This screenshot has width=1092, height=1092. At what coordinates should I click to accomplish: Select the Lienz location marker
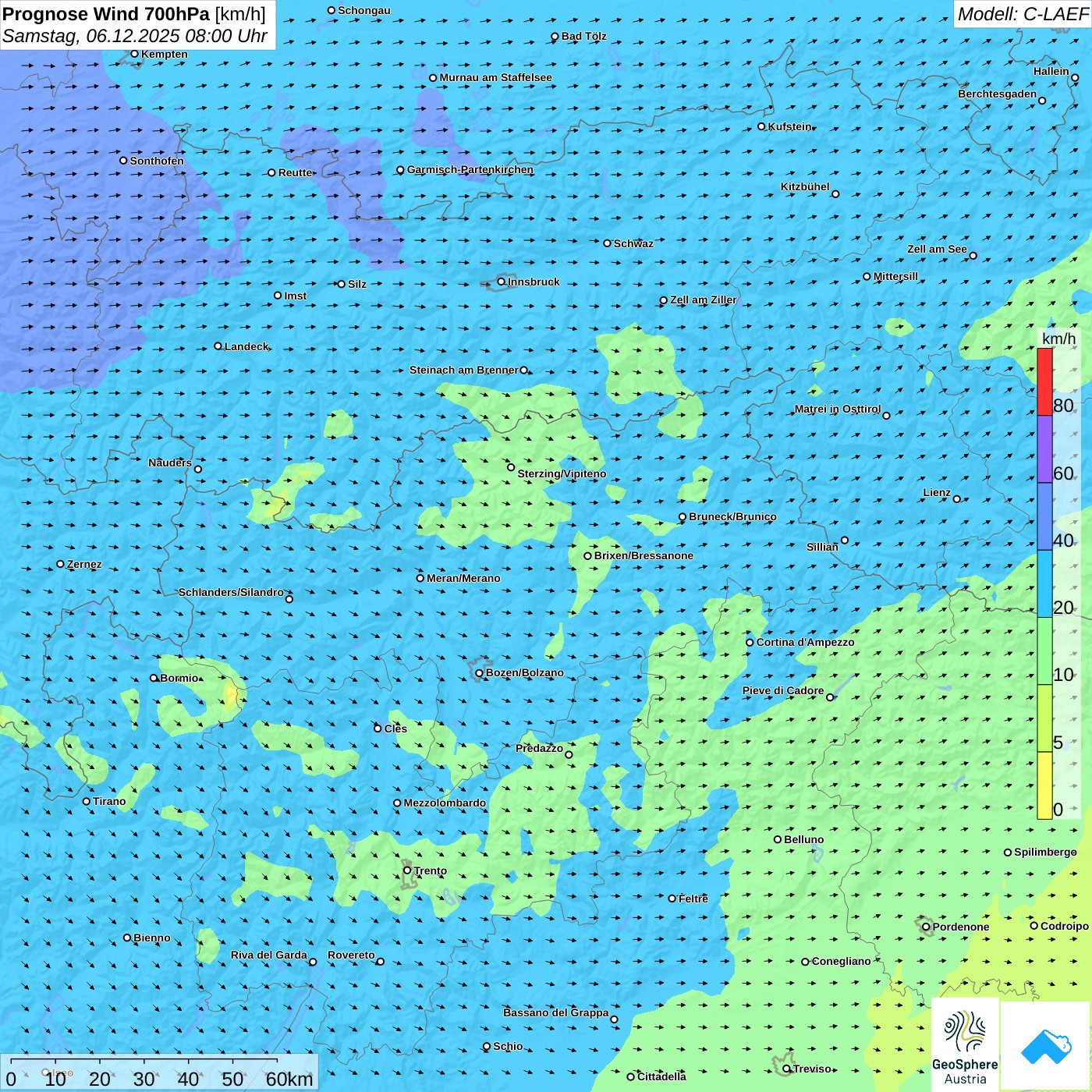pyautogui.click(x=957, y=499)
